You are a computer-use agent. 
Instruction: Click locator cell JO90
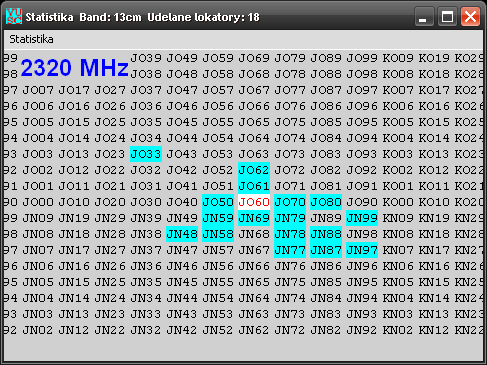[x=362, y=202]
